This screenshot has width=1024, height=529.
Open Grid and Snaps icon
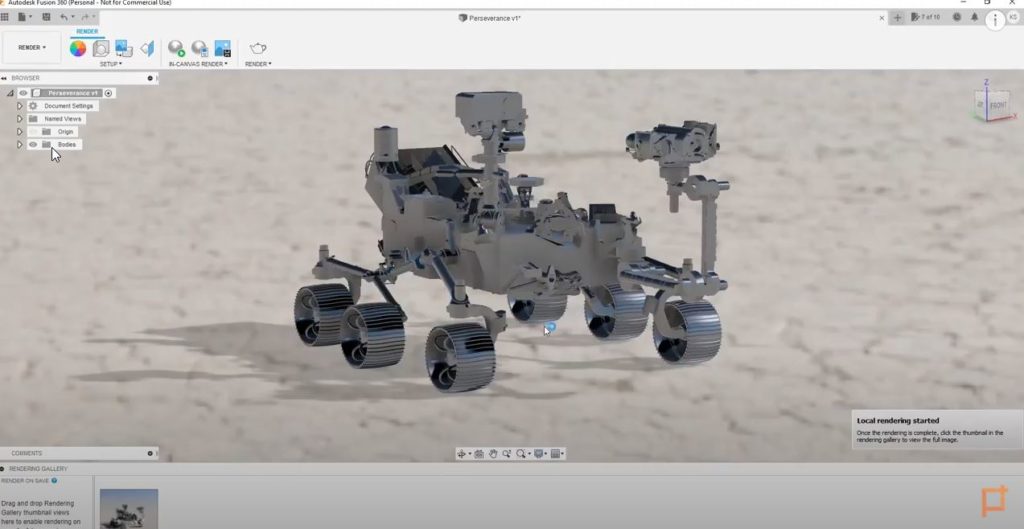pos(555,454)
